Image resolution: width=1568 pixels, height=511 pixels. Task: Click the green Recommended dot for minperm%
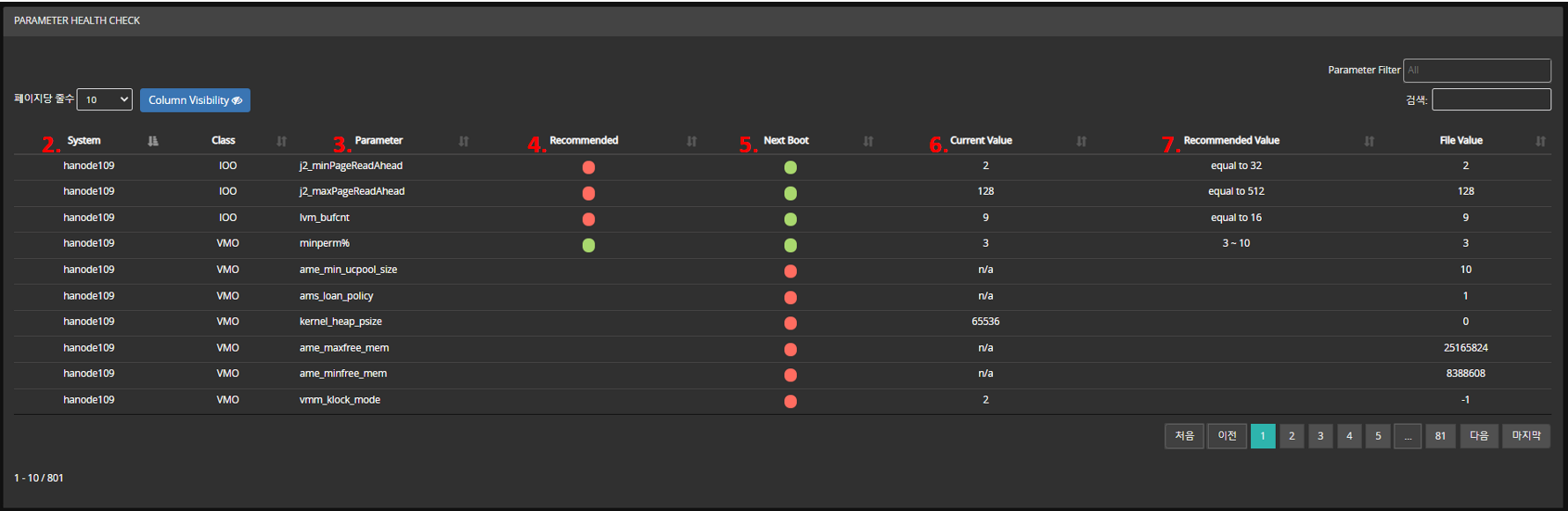[589, 245]
